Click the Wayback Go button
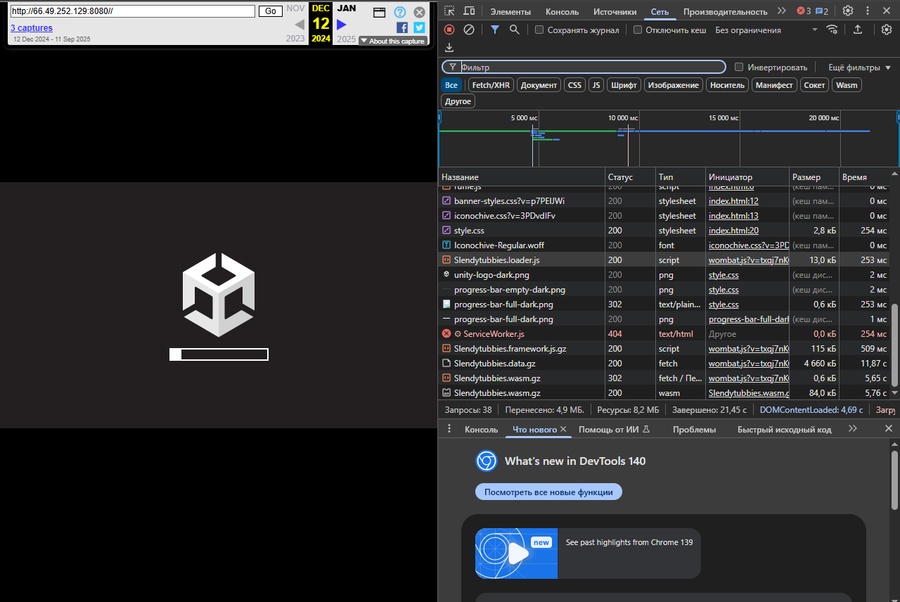Screen dimensions: 900x602 270,11
